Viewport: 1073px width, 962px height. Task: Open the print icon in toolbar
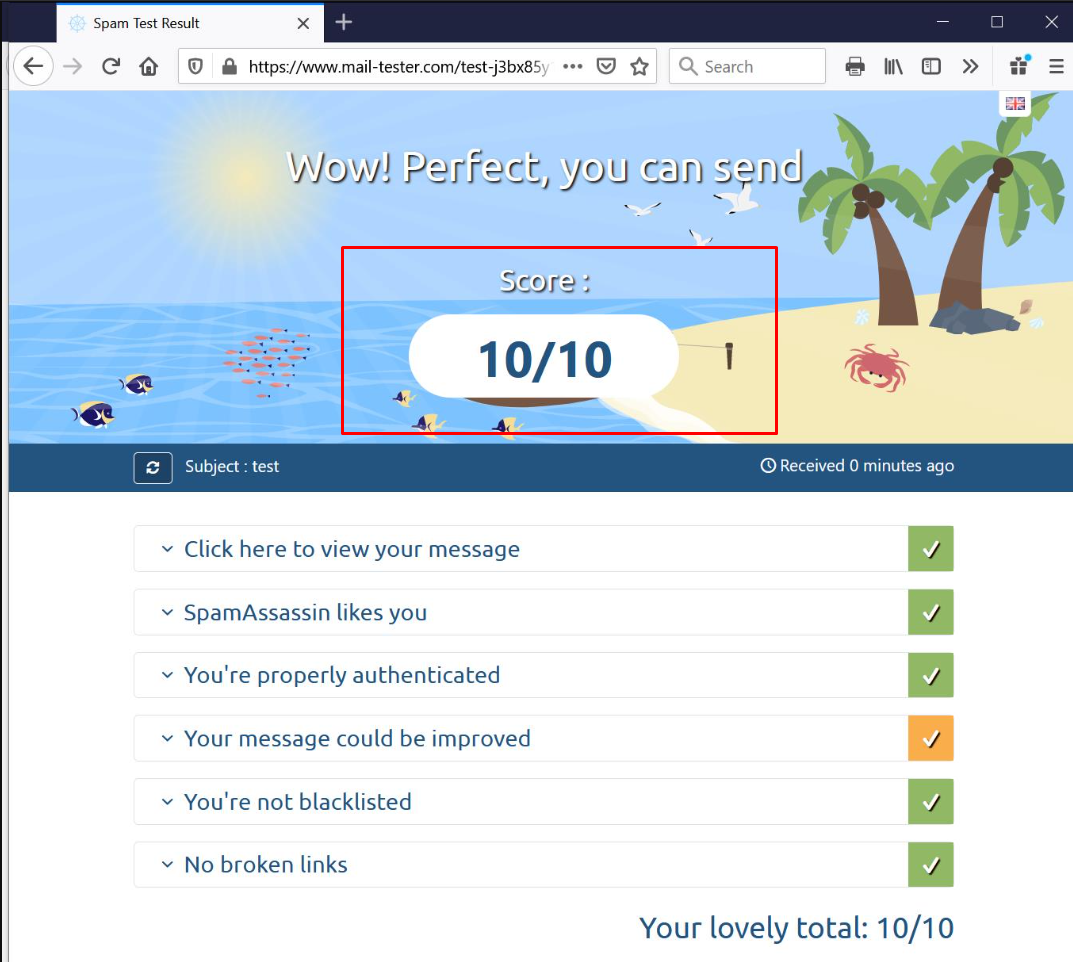(x=855, y=67)
